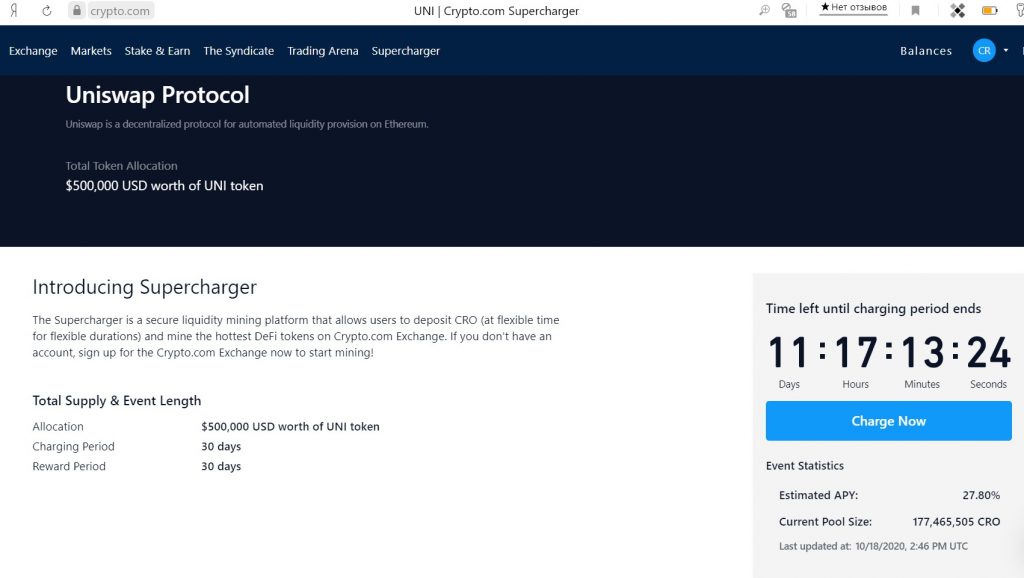Click the checkered diamond extension icon
This screenshot has height=578, width=1024.
tap(957, 10)
